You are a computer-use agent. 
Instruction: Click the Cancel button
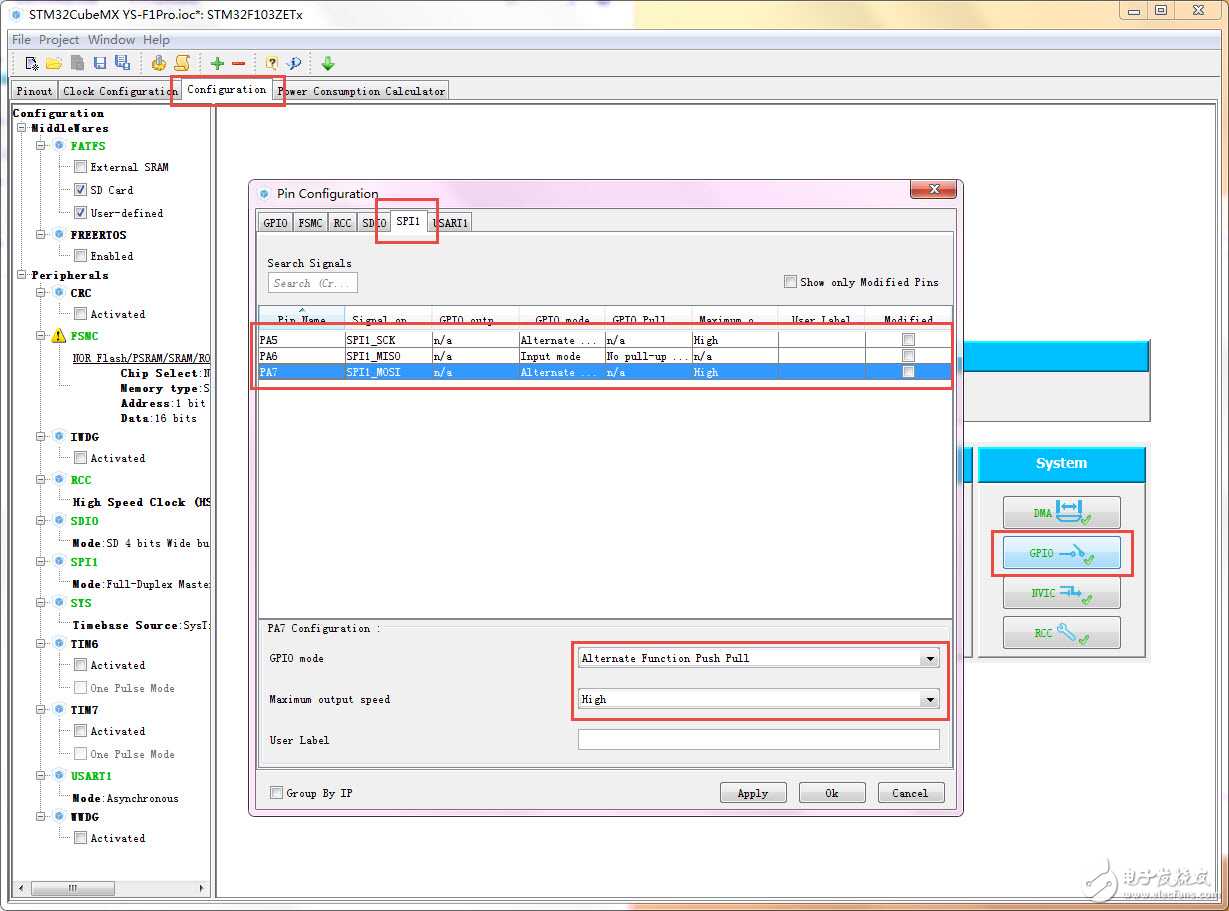pos(910,793)
